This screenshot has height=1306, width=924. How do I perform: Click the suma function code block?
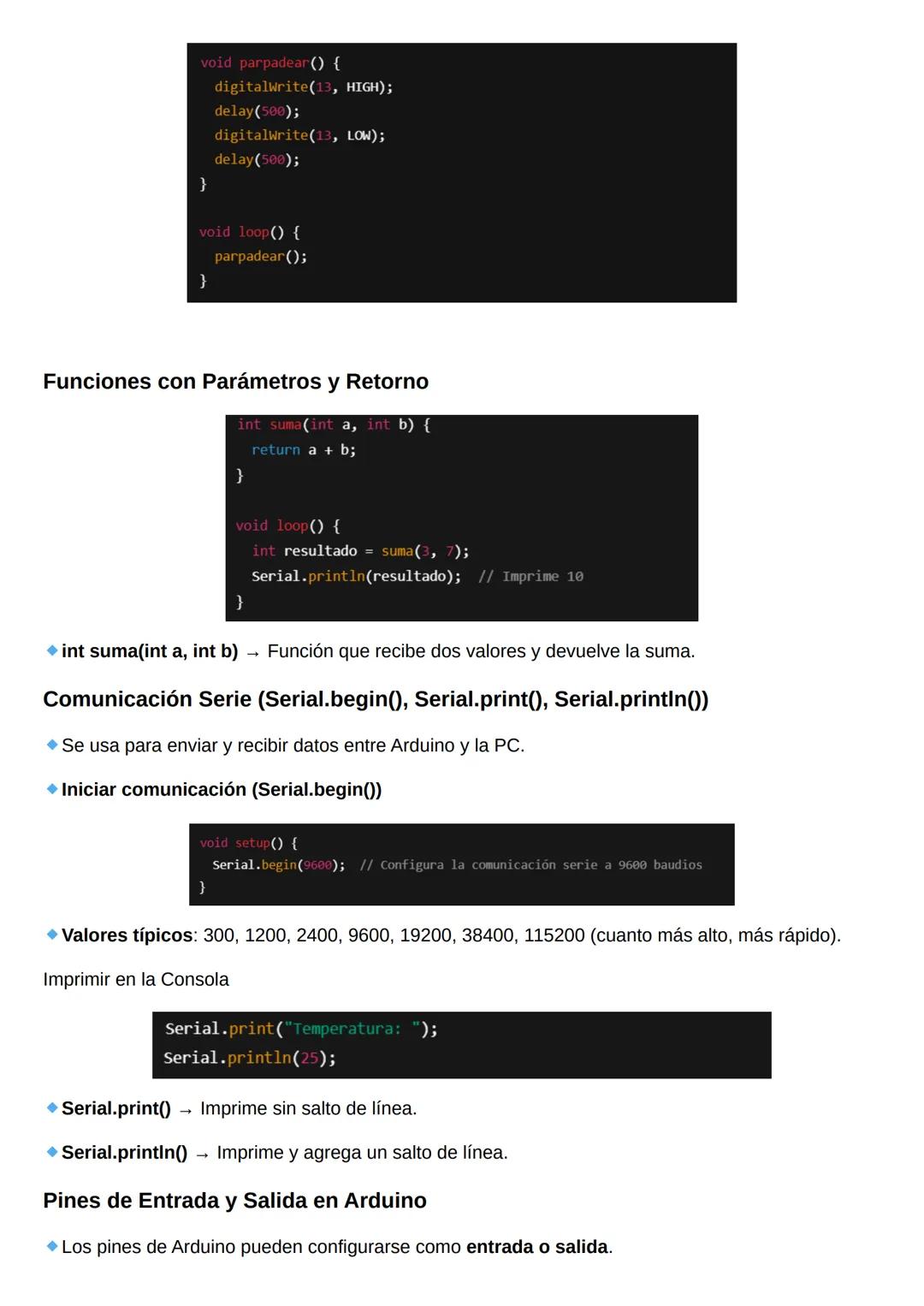pyautogui.click(x=461, y=518)
